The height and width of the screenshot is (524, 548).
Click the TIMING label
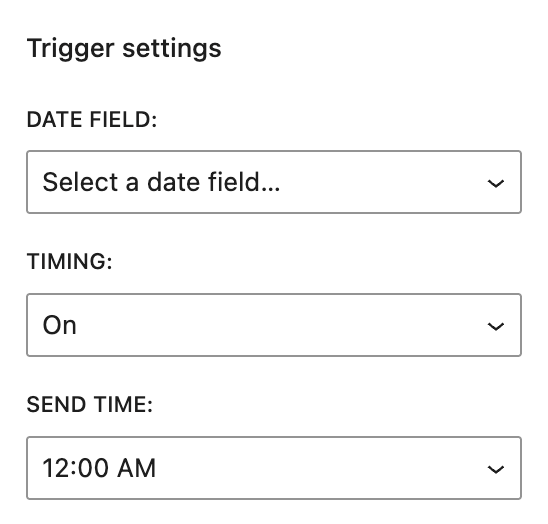(70, 261)
